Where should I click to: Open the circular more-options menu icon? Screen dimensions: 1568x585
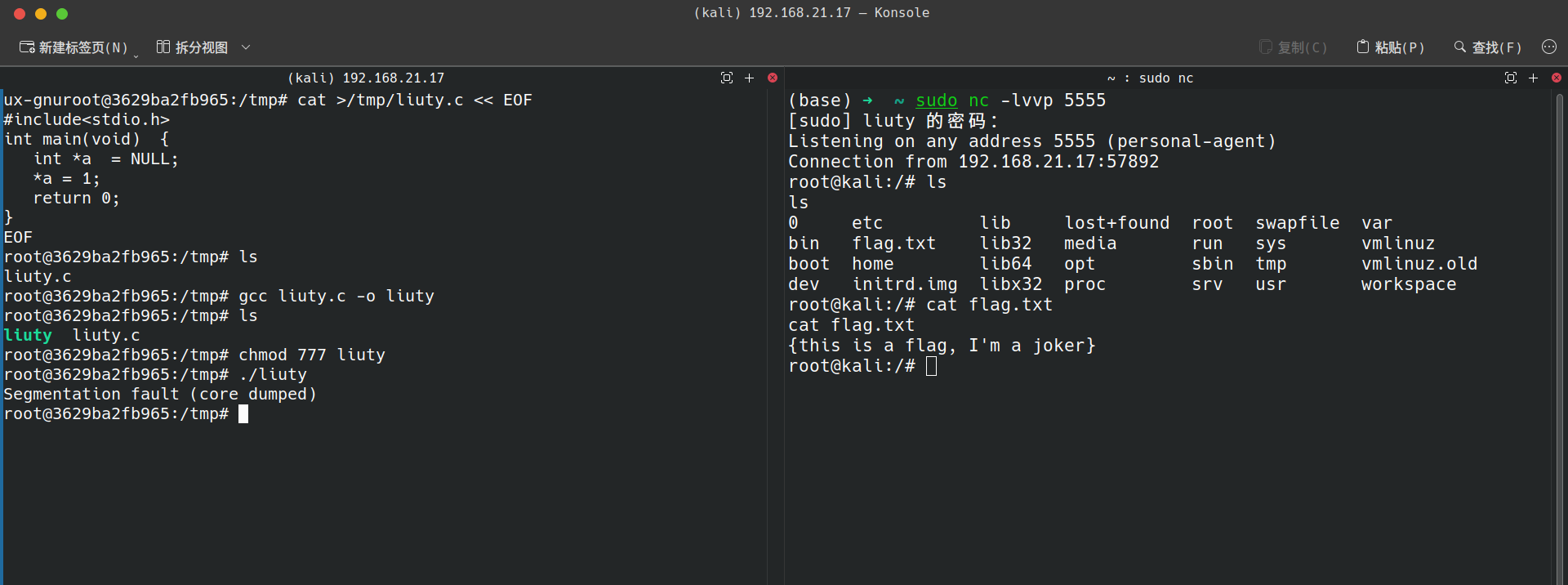pos(1548,47)
